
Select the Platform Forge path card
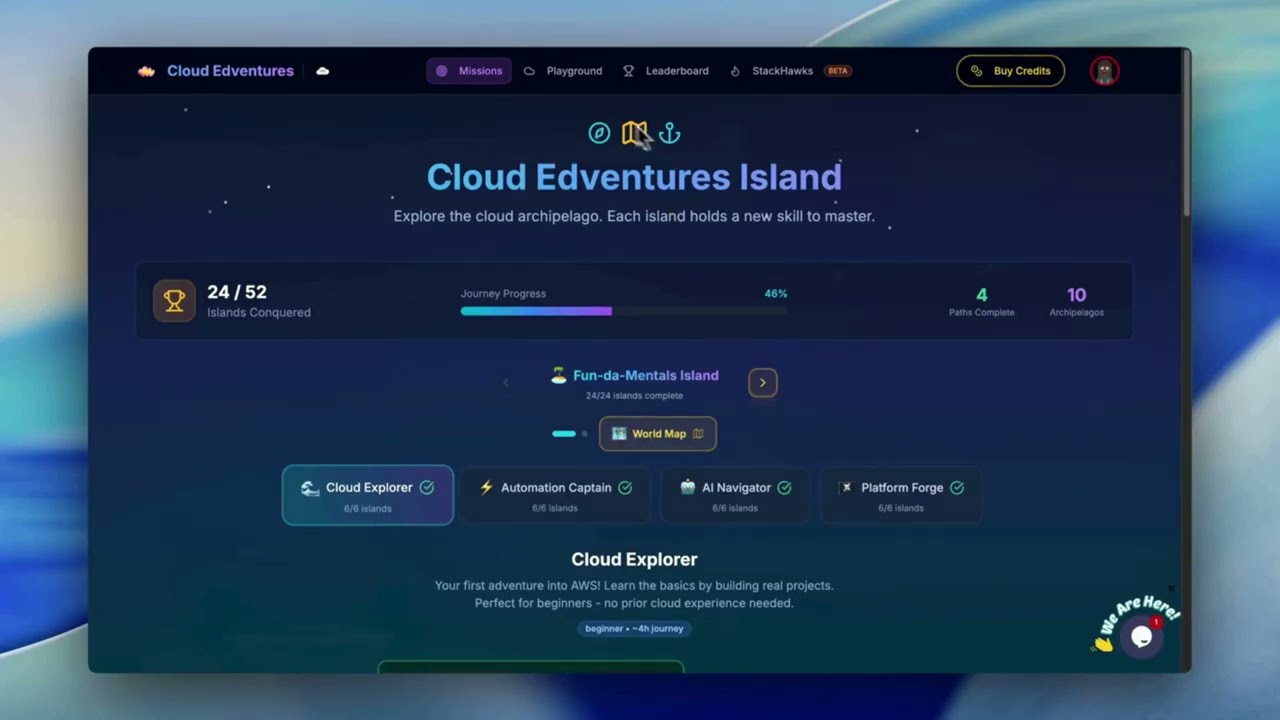pos(901,495)
